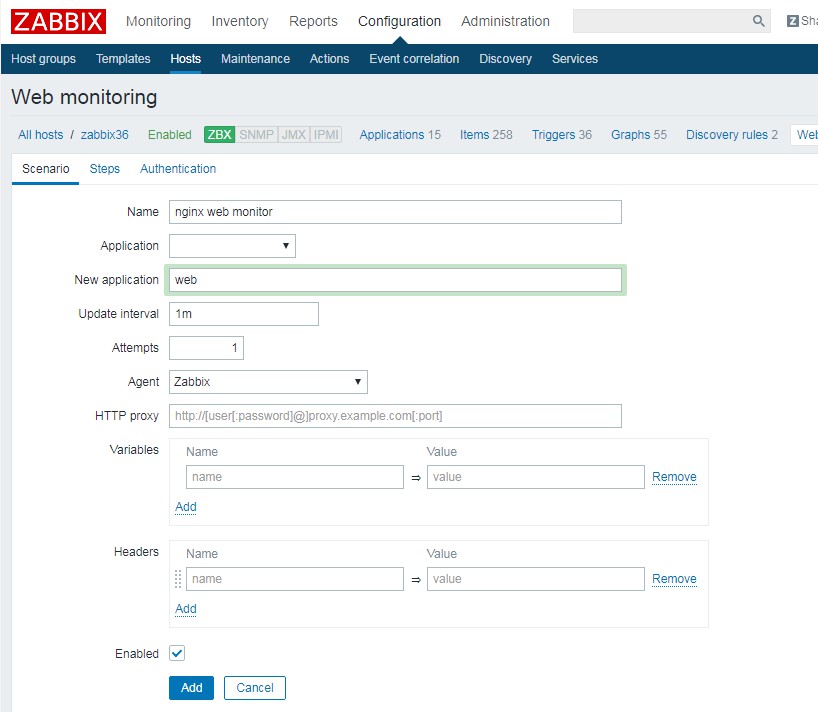Open the Application dropdown
This screenshot has width=818, height=712.
pyautogui.click(x=232, y=246)
